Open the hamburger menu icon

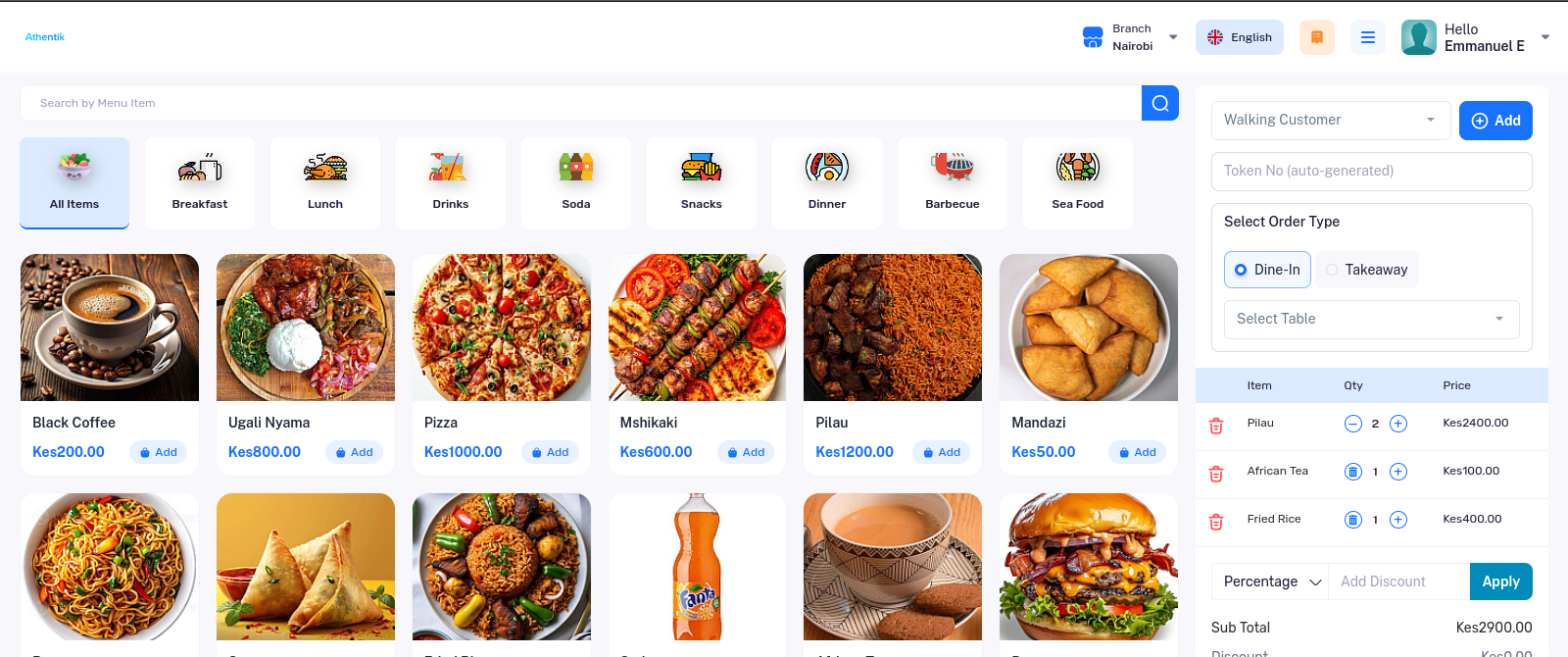pos(1367,37)
